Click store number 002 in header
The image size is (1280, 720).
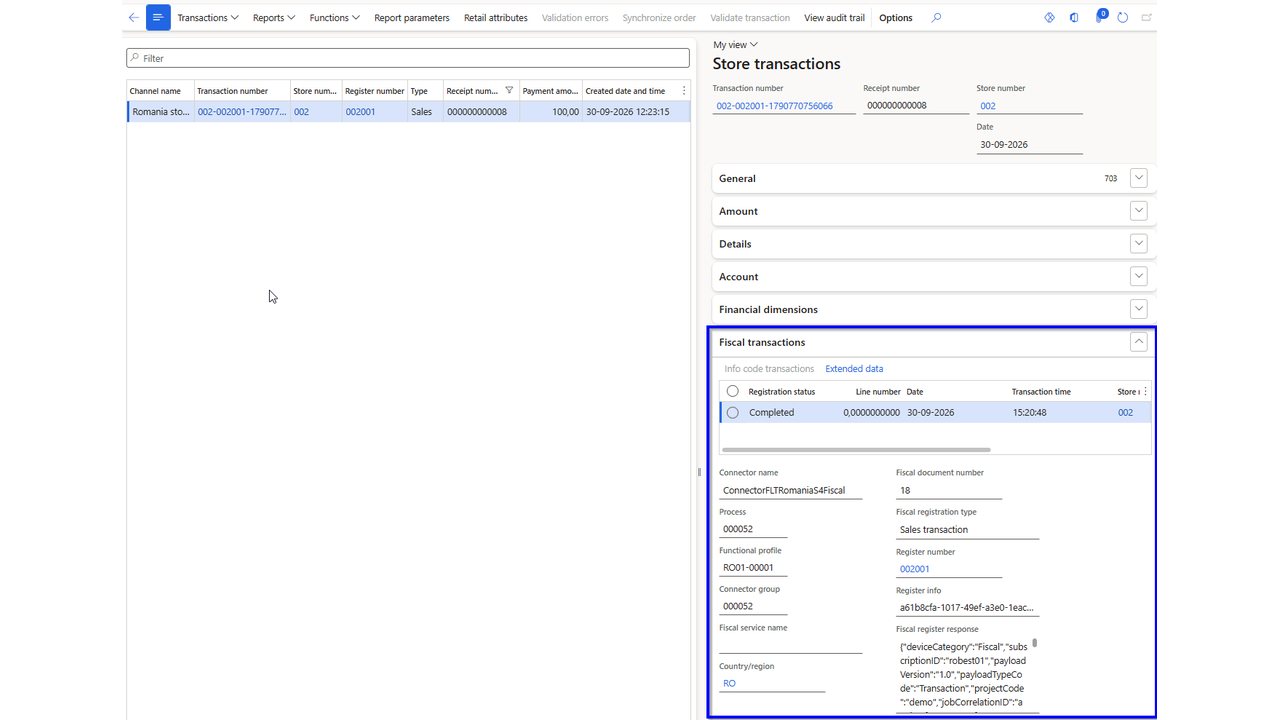(988, 106)
